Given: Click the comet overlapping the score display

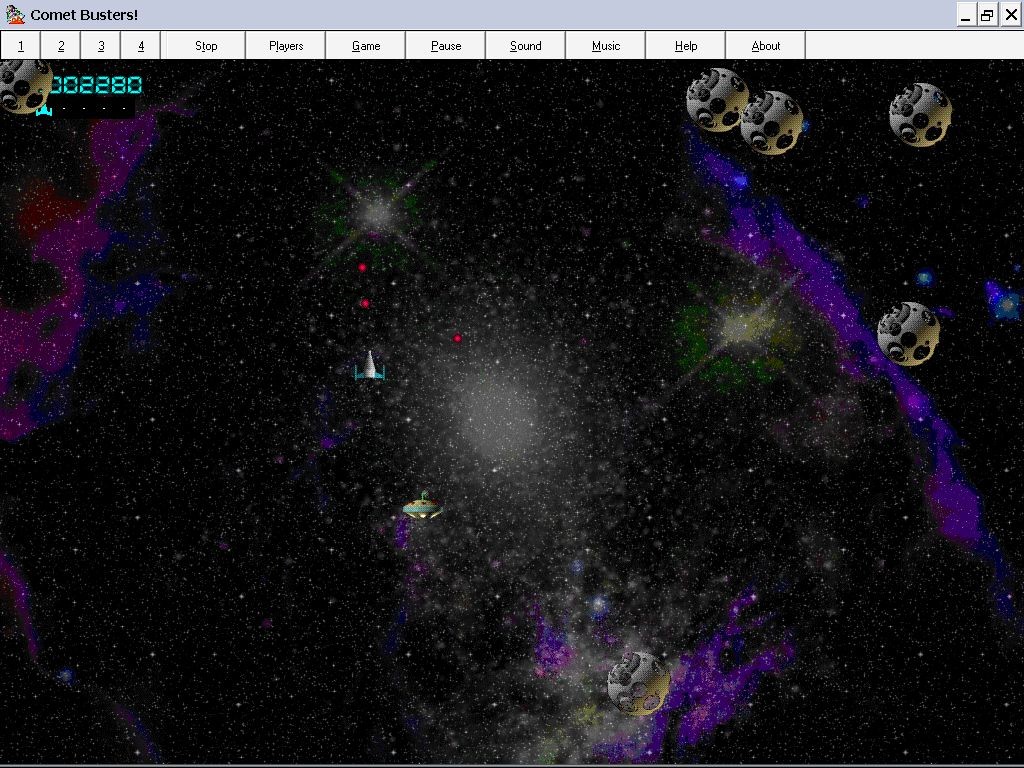Looking at the screenshot, I should tap(25, 86).
